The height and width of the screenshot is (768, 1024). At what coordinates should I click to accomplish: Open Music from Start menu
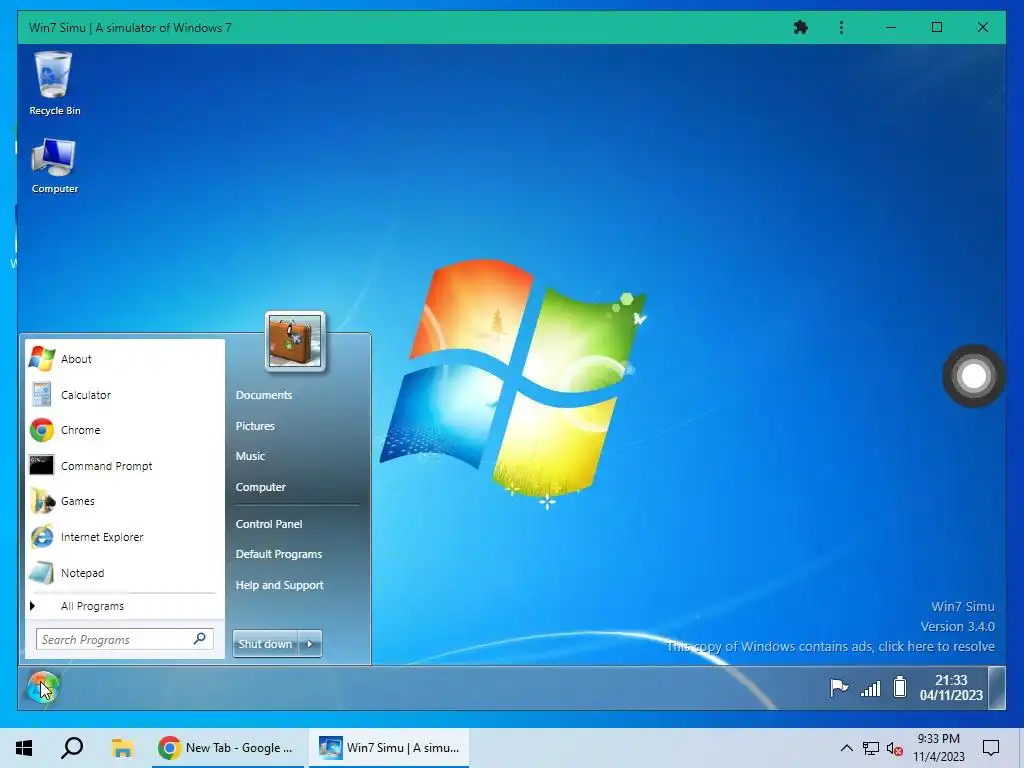coord(250,456)
